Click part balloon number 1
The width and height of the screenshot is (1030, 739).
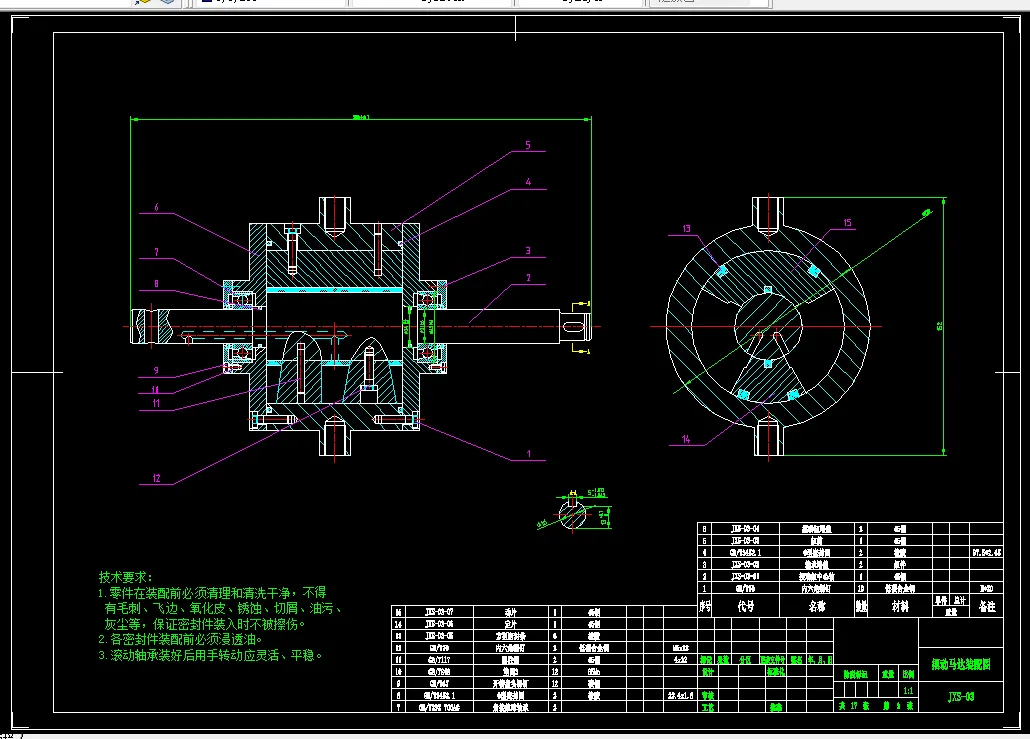point(529,454)
